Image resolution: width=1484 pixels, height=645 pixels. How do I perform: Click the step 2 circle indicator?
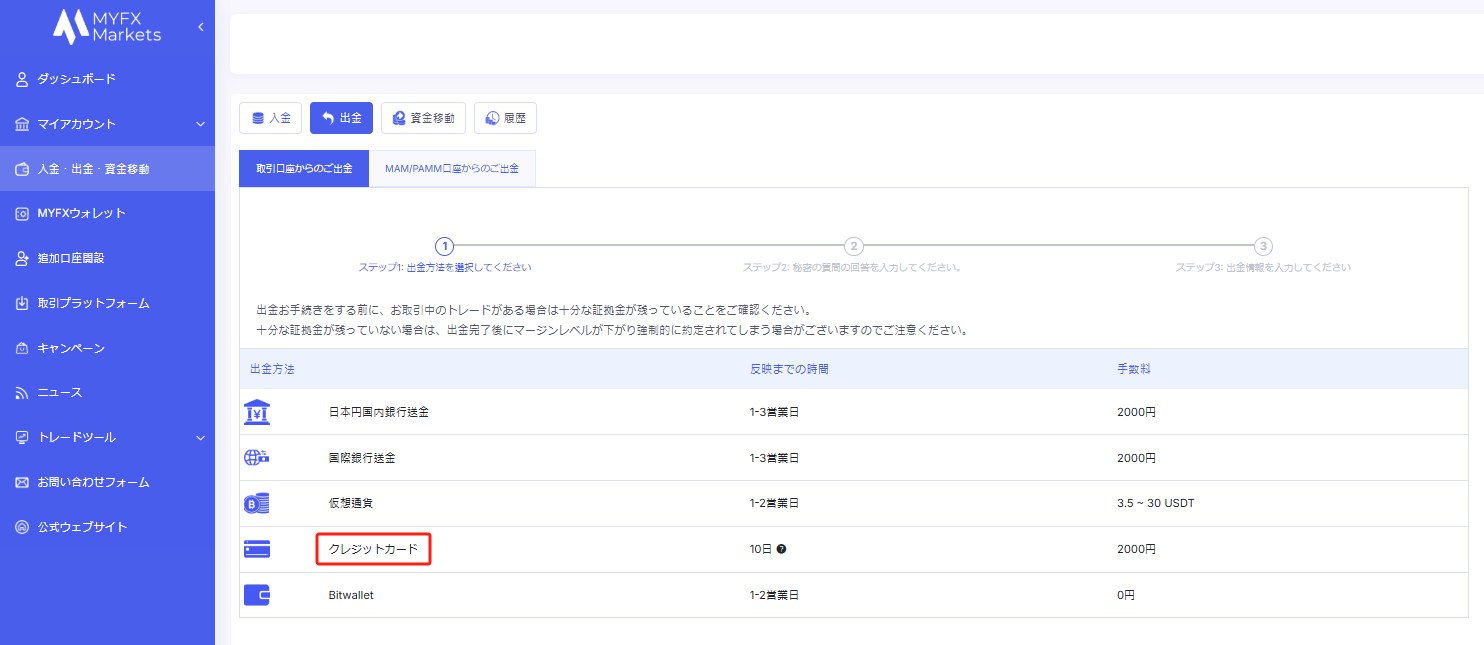(x=853, y=246)
